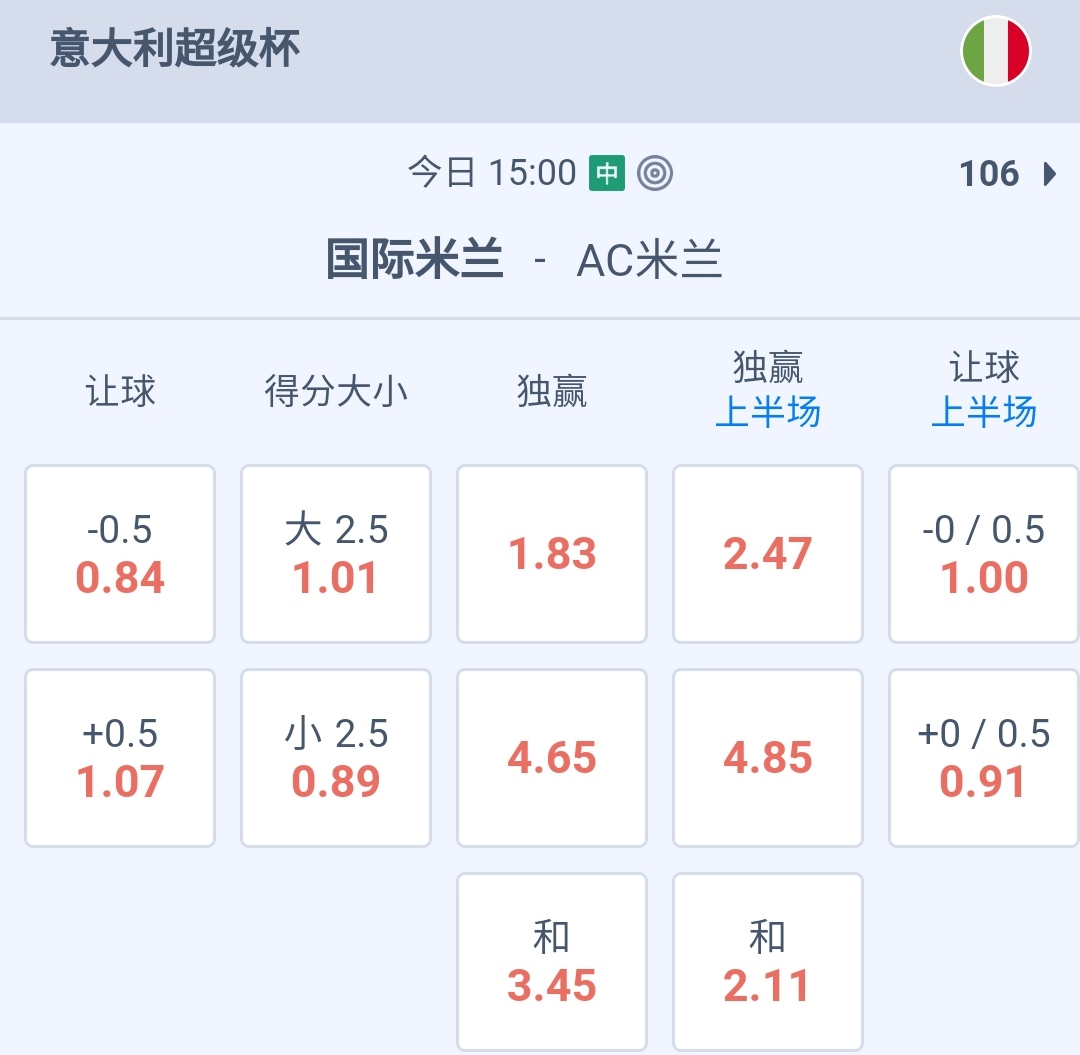This screenshot has width=1080, height=1055.
Task: Open the 意大利超级杯 league header
Action: point(175,49)
